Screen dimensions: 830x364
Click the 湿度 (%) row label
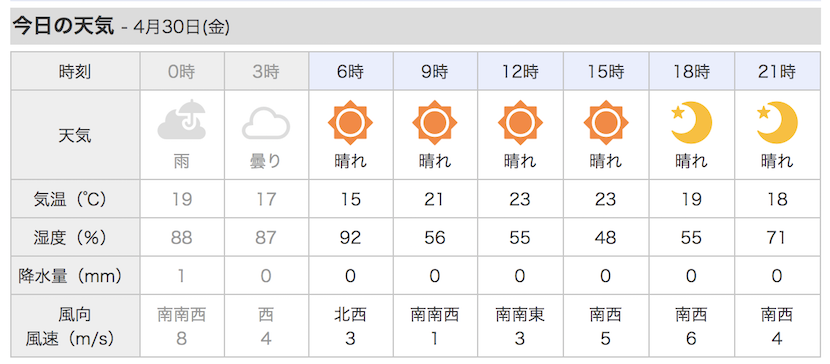(x=70, y=238)
